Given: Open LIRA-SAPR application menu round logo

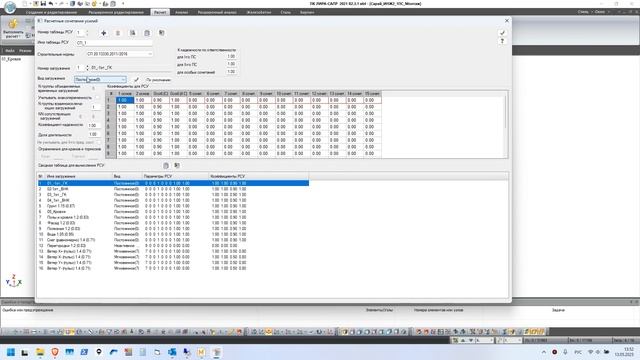Looking at the screenshot, I should click(9, 7).
